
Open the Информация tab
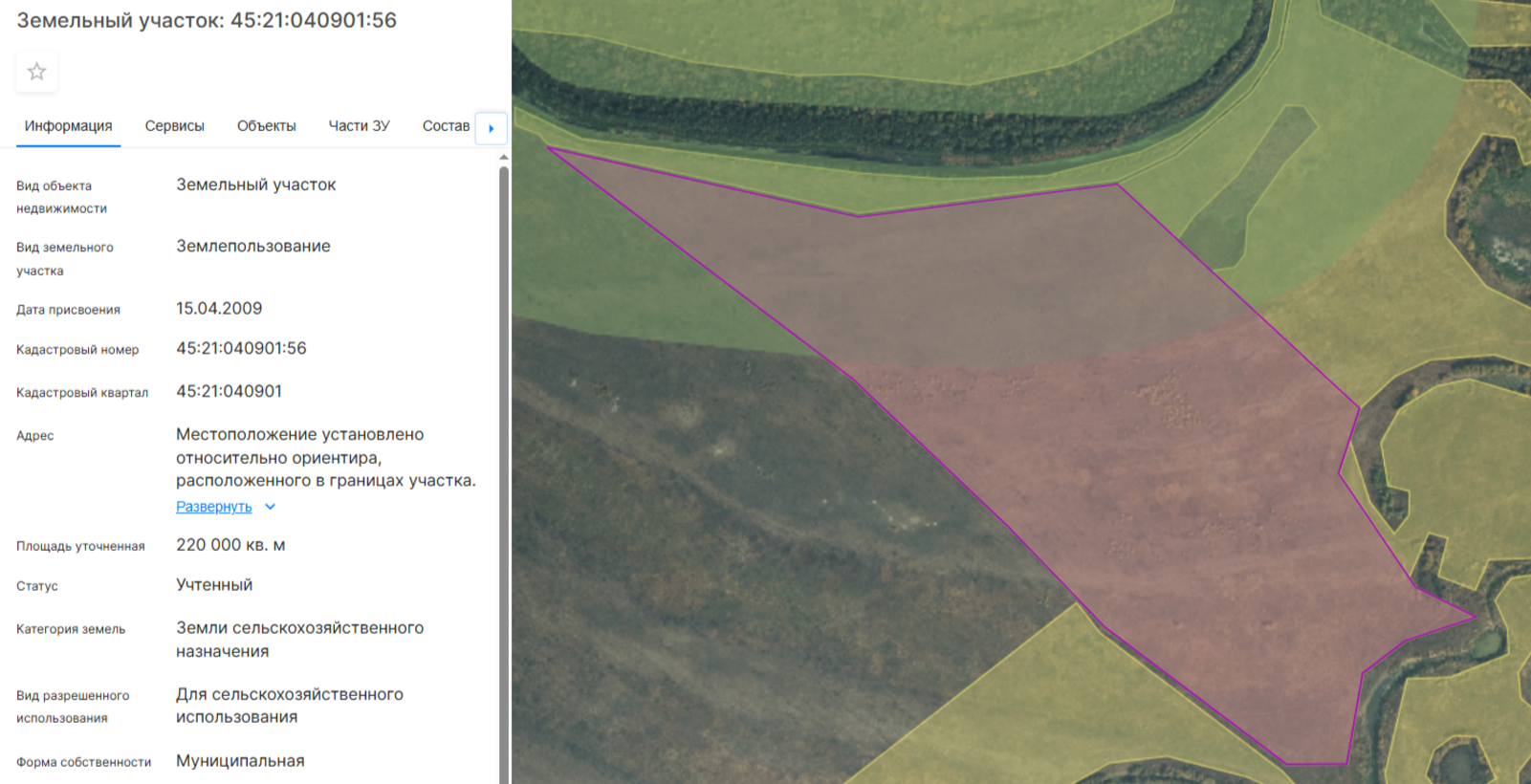(x=68, y=126)
